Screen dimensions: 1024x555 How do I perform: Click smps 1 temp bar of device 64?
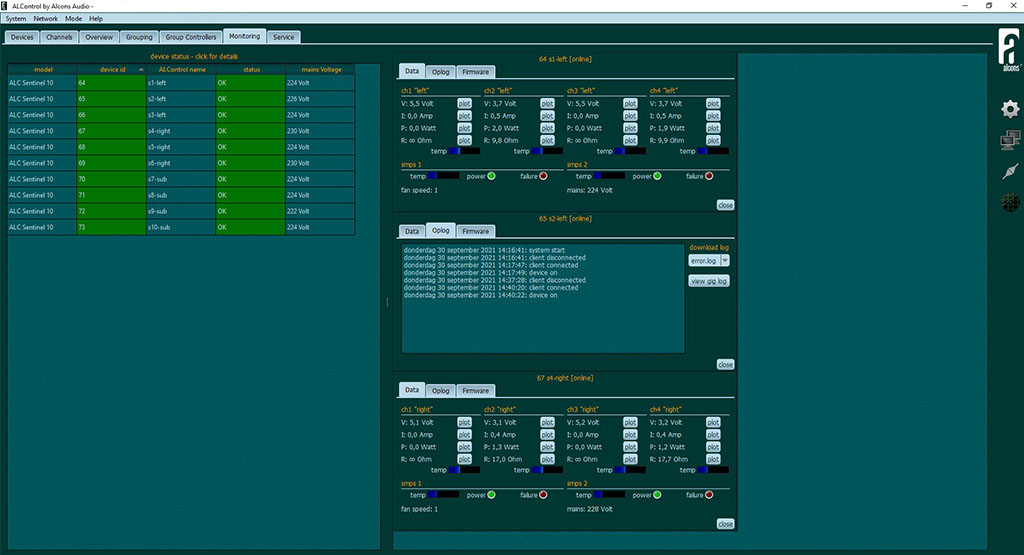[443, 176]
